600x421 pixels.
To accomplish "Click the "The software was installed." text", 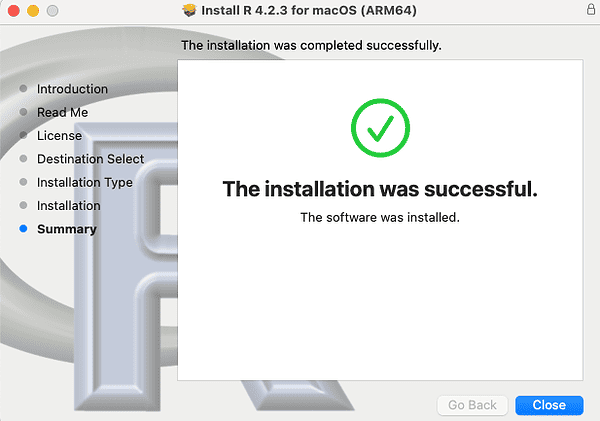I will pyautogui.click(x=380, y=217).
